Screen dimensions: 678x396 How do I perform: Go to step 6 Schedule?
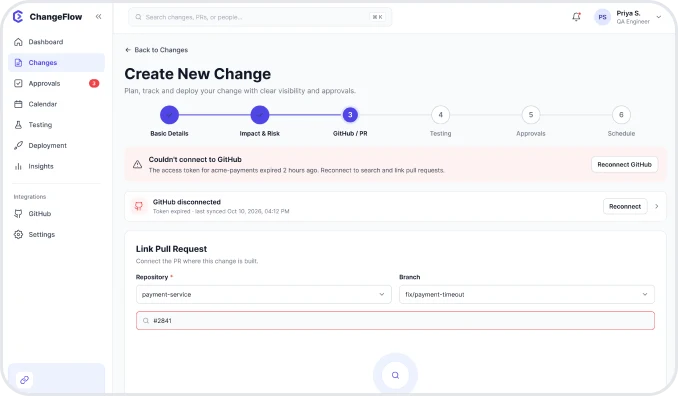[x=621, y=115]
